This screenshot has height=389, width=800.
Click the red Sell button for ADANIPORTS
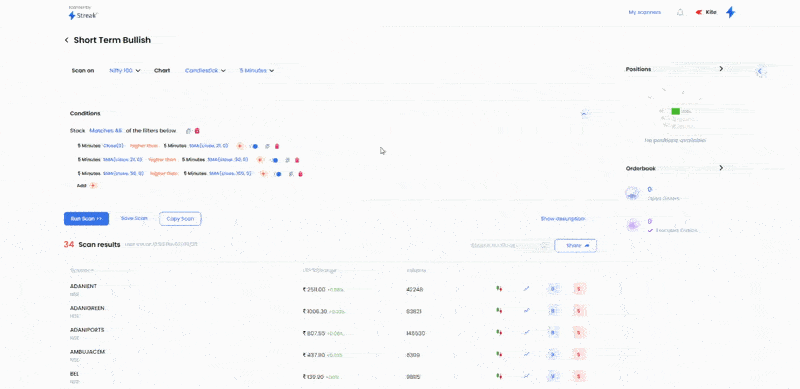(x=580, y=332)
